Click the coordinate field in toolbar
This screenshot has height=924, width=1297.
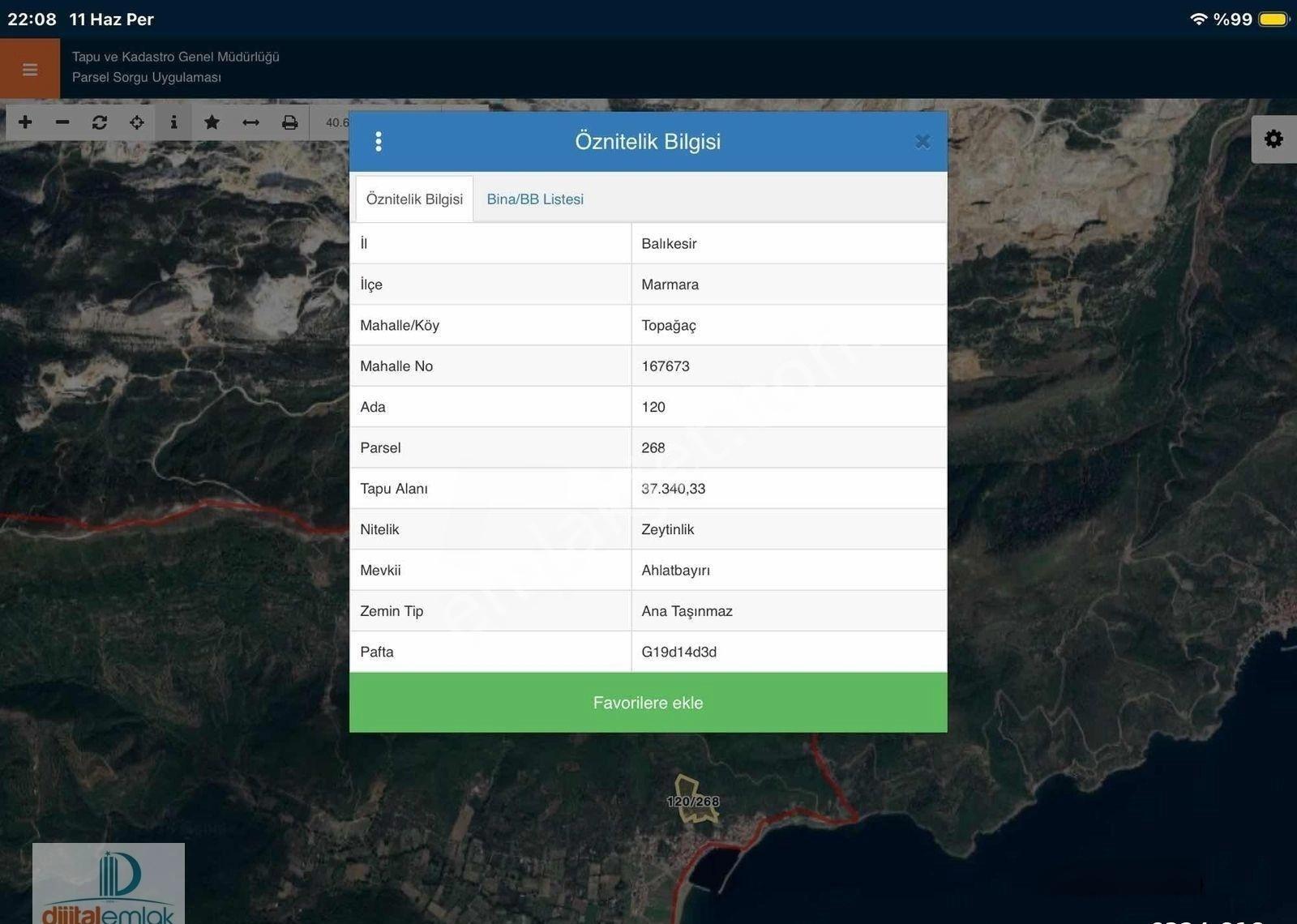click(331, 122)
